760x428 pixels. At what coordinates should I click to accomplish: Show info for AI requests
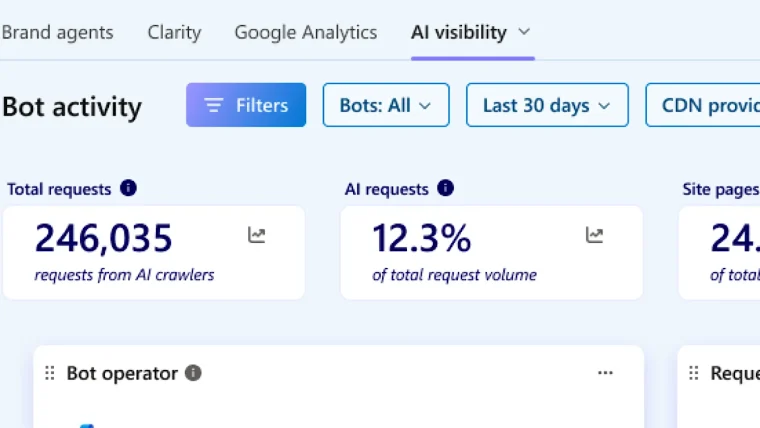point(445,188)
